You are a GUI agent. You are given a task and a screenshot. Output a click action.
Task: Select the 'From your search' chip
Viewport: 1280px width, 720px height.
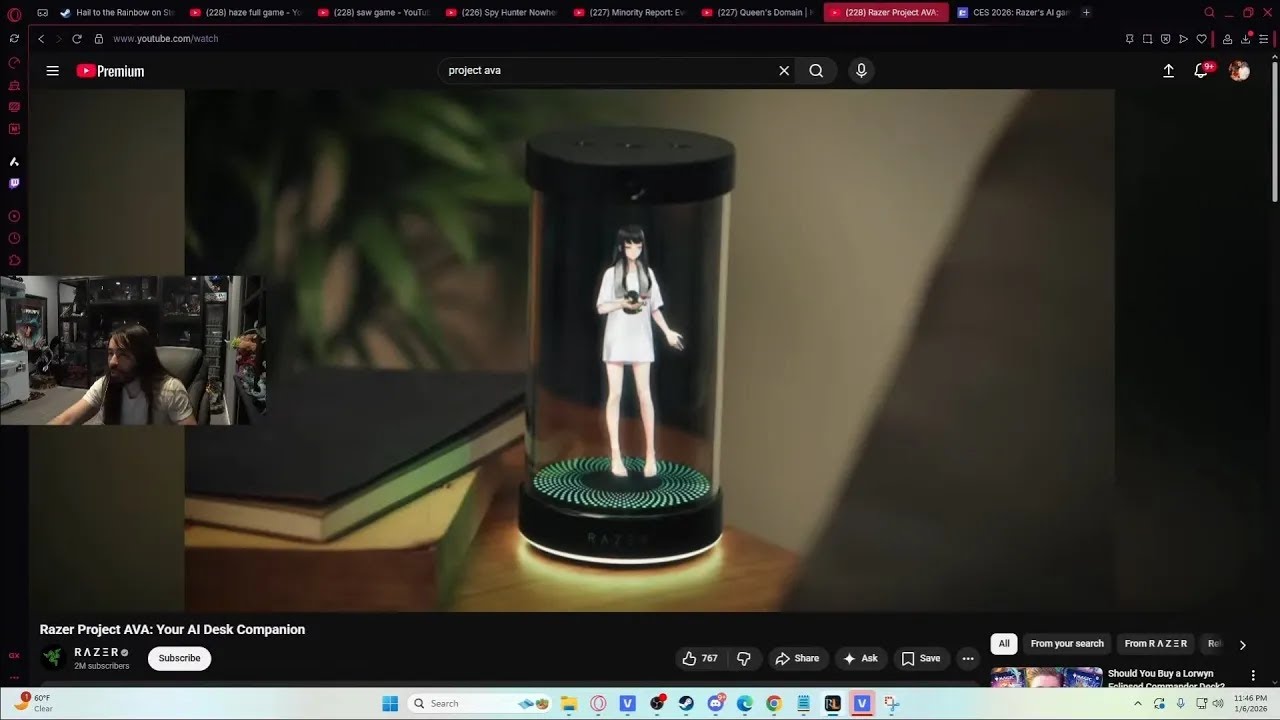pyautogui.click(x=1067, y=644)
